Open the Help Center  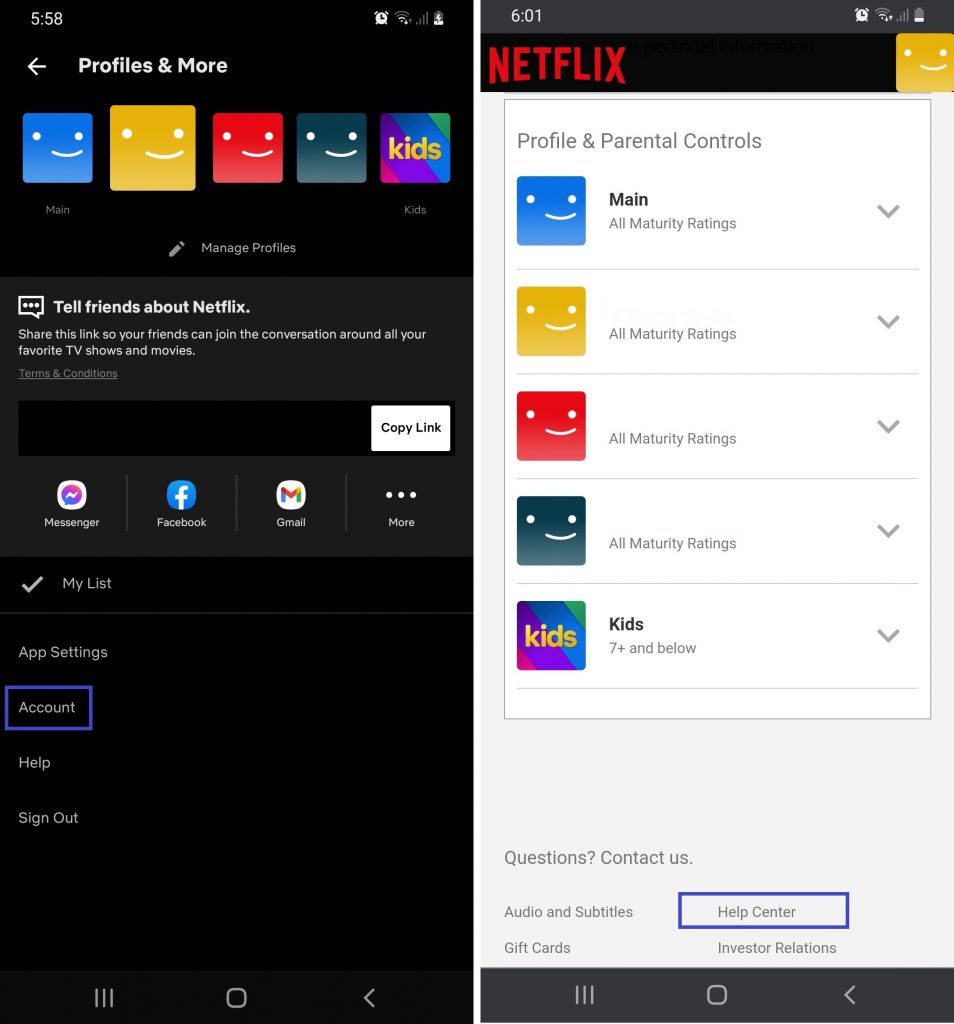click(x=763, y=911)
